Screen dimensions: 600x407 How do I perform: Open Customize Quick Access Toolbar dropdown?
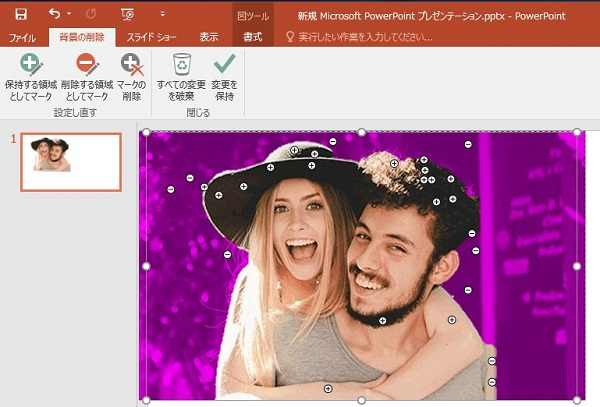pos(163,14)
